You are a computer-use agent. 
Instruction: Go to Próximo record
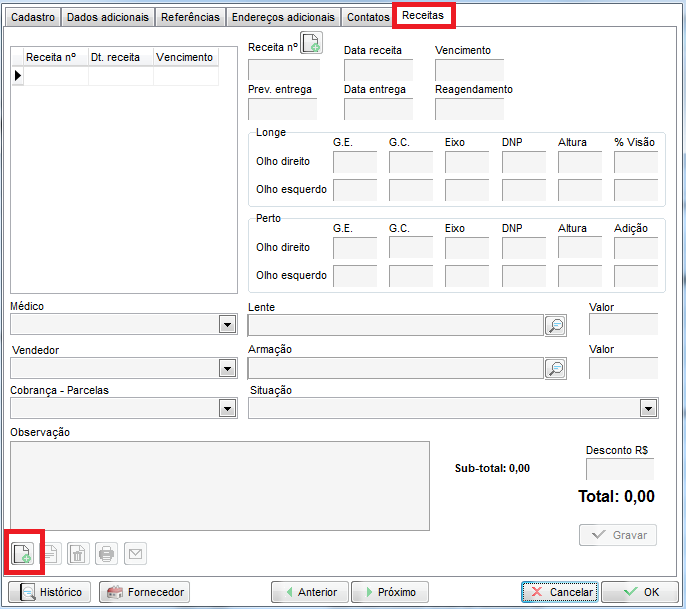tap(390, 592)
